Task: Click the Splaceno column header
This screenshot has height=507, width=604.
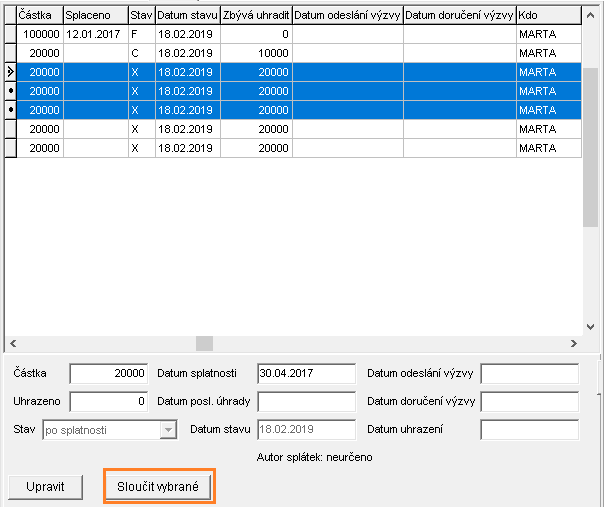Action: [x=95, y=16]
